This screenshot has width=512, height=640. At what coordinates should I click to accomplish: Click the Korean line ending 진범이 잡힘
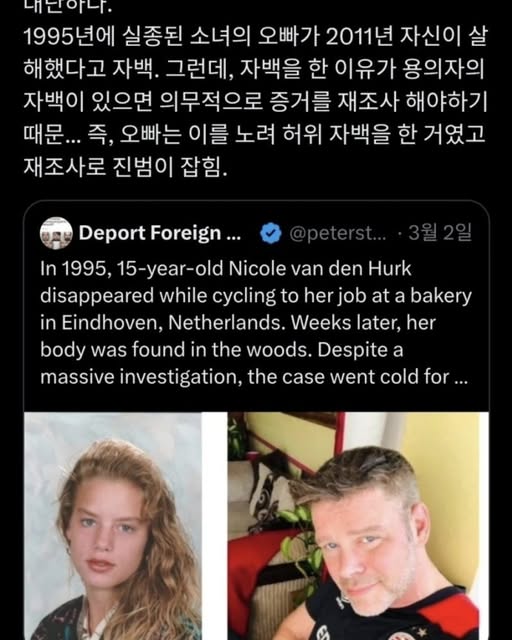125,166
